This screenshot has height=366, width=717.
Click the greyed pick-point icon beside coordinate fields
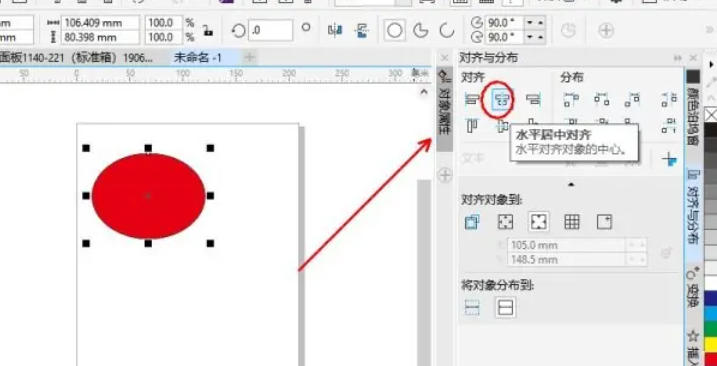coord(667,252)
